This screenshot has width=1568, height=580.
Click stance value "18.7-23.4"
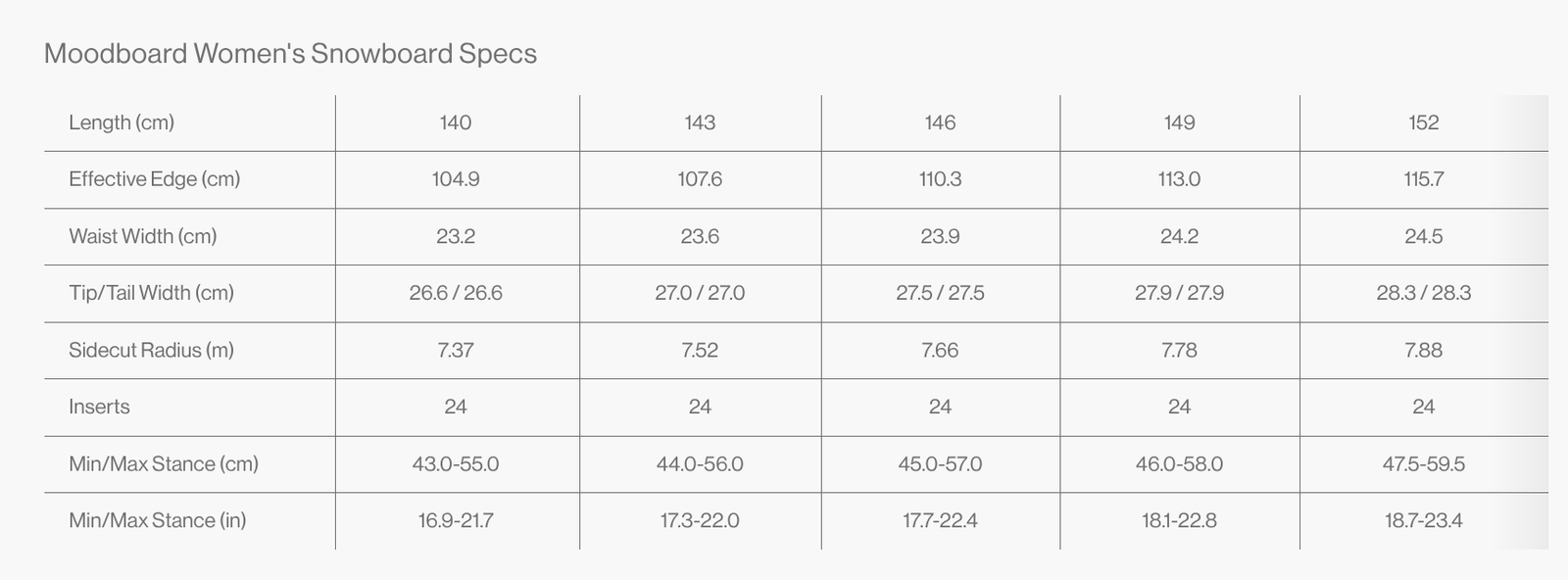point(1423,520)
